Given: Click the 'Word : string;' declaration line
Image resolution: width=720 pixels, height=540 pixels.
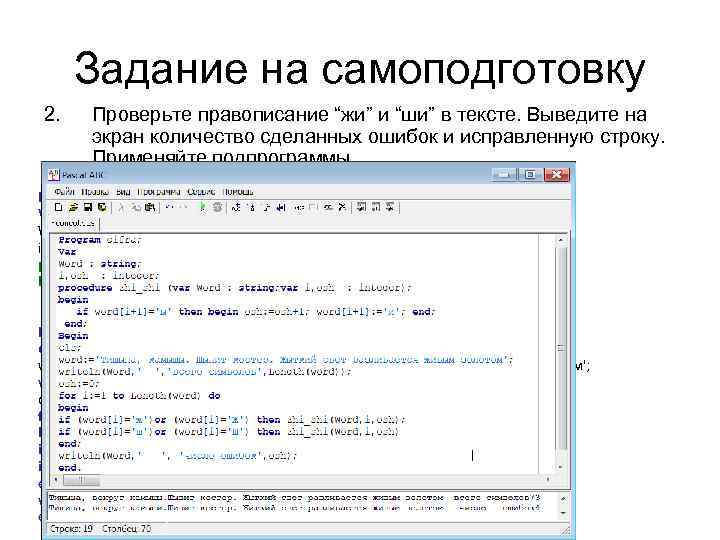Looking at the screenshot, I should click(100, 264).
